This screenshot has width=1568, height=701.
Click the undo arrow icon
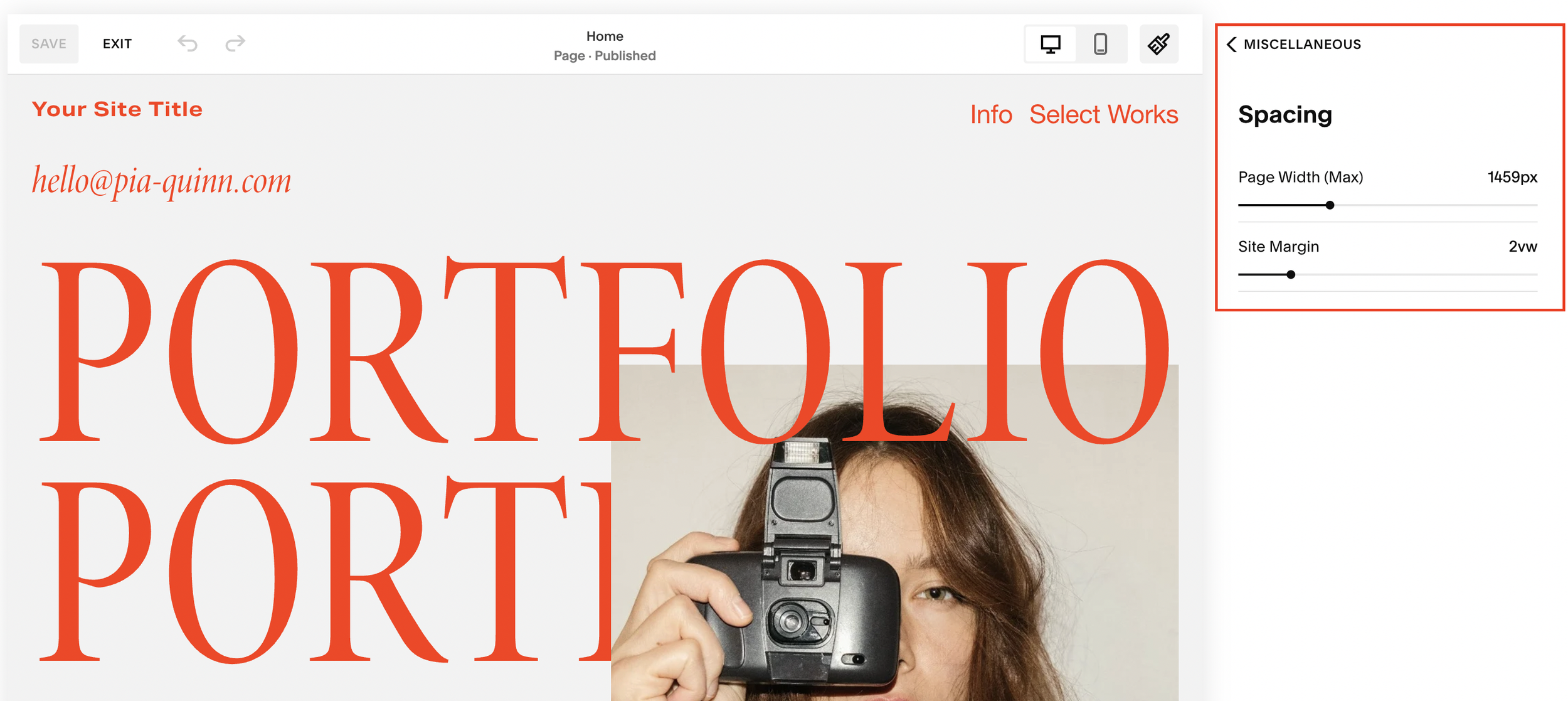[188, 43]
